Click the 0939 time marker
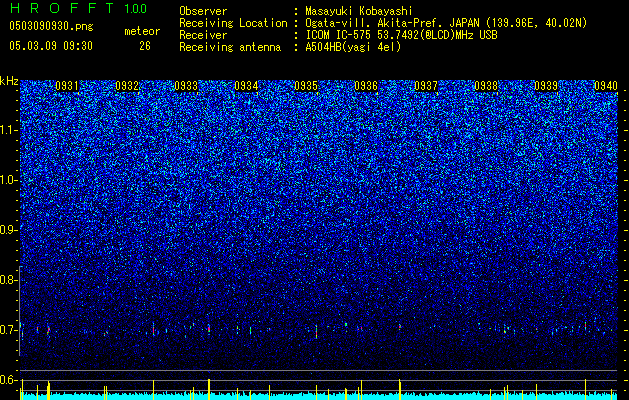The width and height of the screenshot is (629, 400). coord(546,85)
